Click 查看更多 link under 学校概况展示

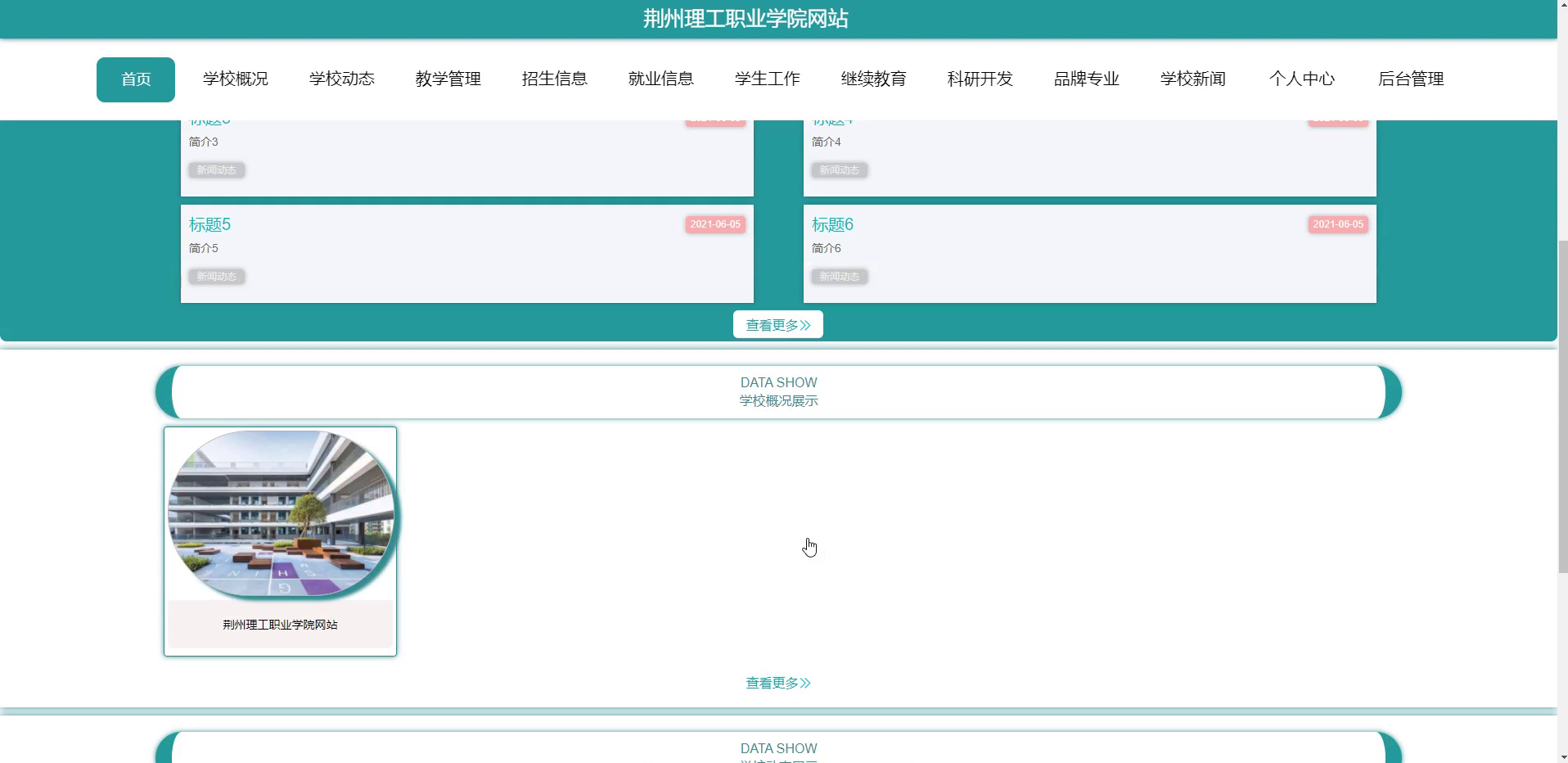(778, 683)
